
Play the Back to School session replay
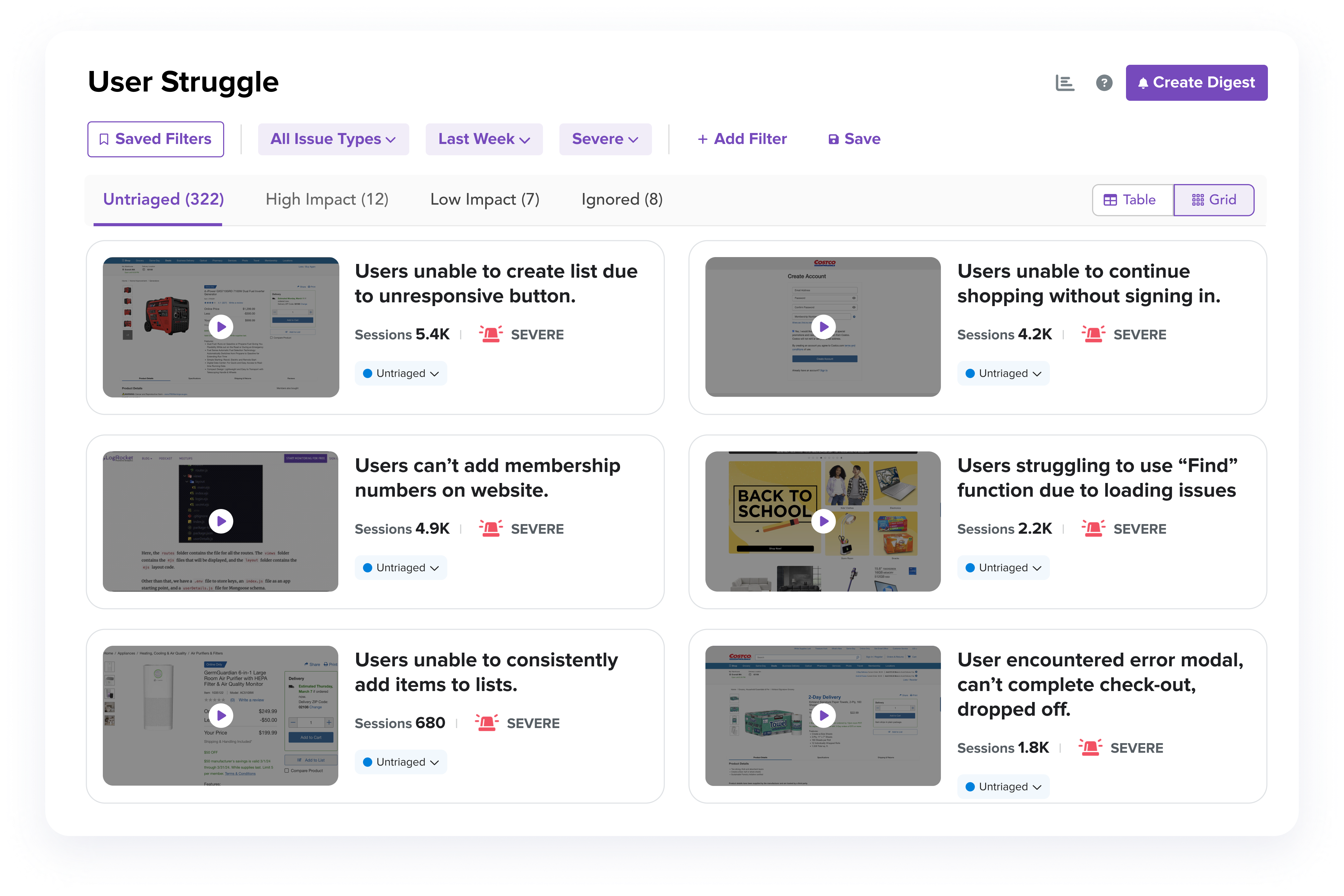coord(823,521)
